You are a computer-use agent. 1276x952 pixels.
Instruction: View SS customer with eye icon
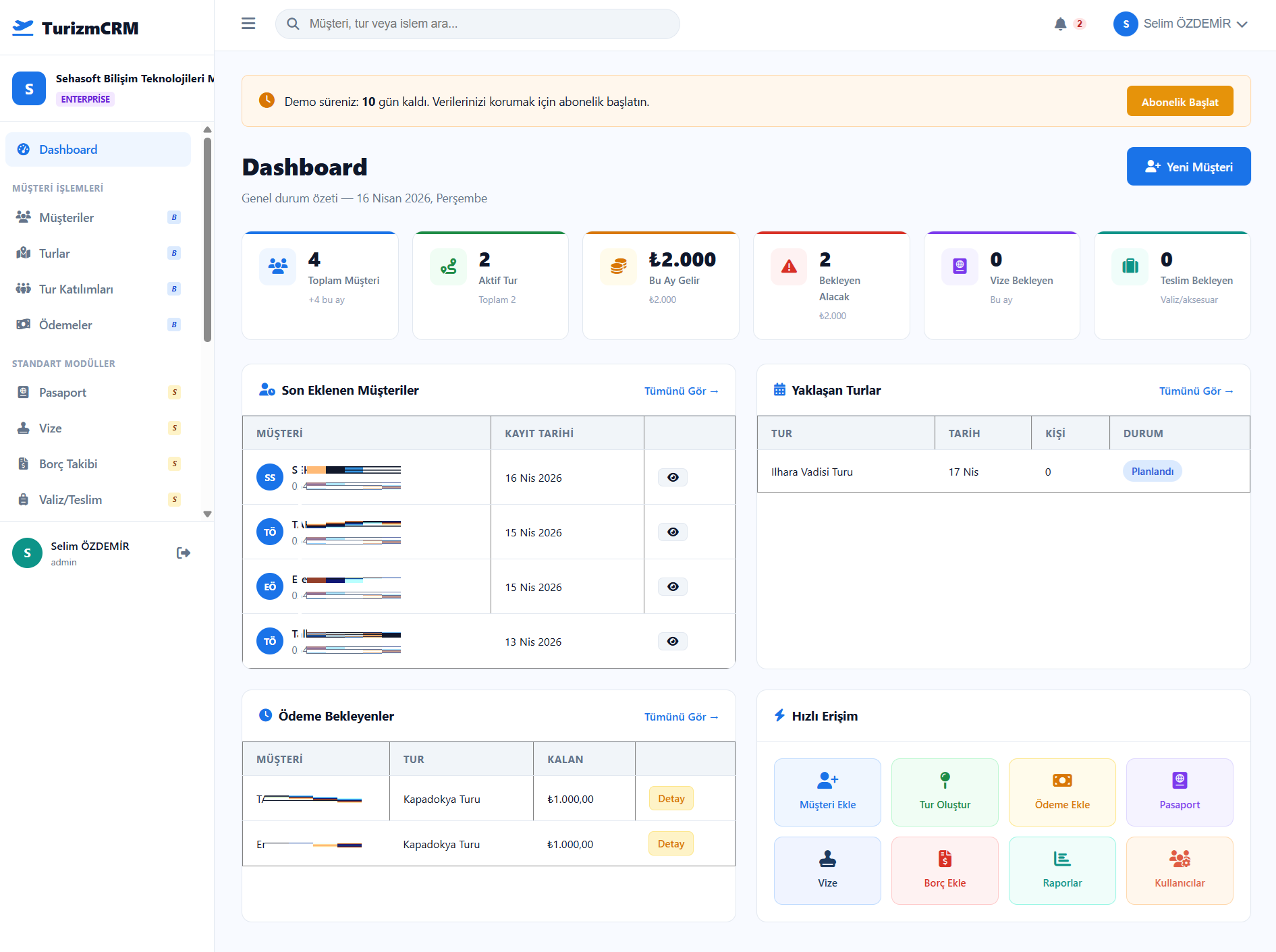673,478
